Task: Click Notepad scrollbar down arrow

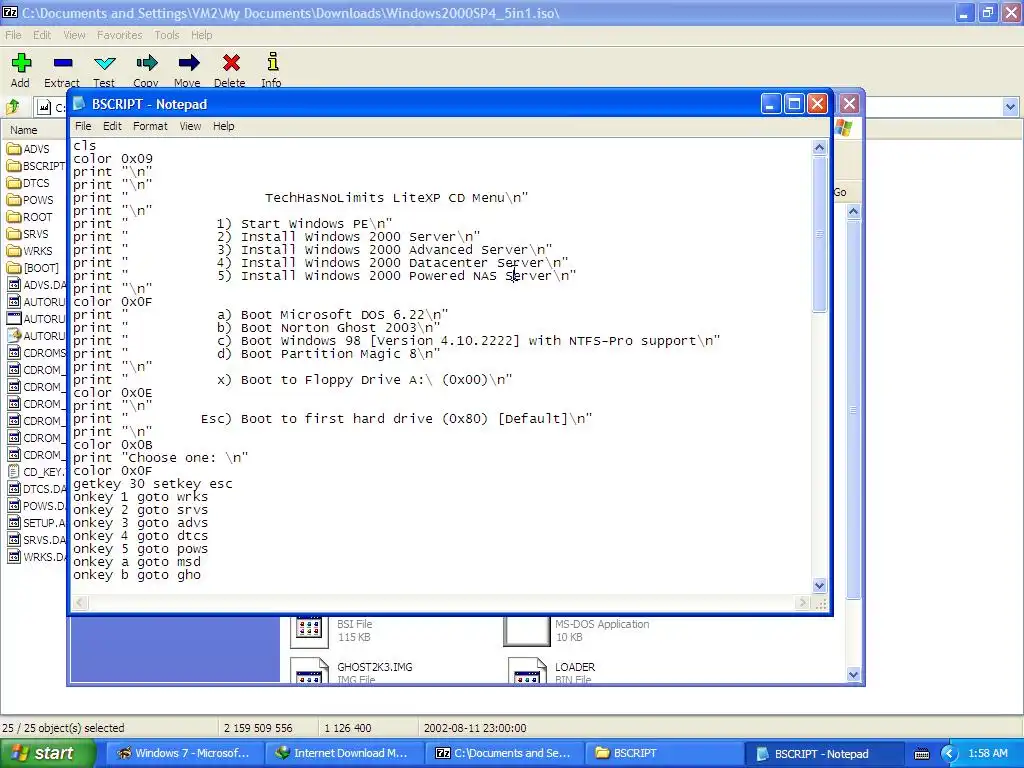Action: 820,585
